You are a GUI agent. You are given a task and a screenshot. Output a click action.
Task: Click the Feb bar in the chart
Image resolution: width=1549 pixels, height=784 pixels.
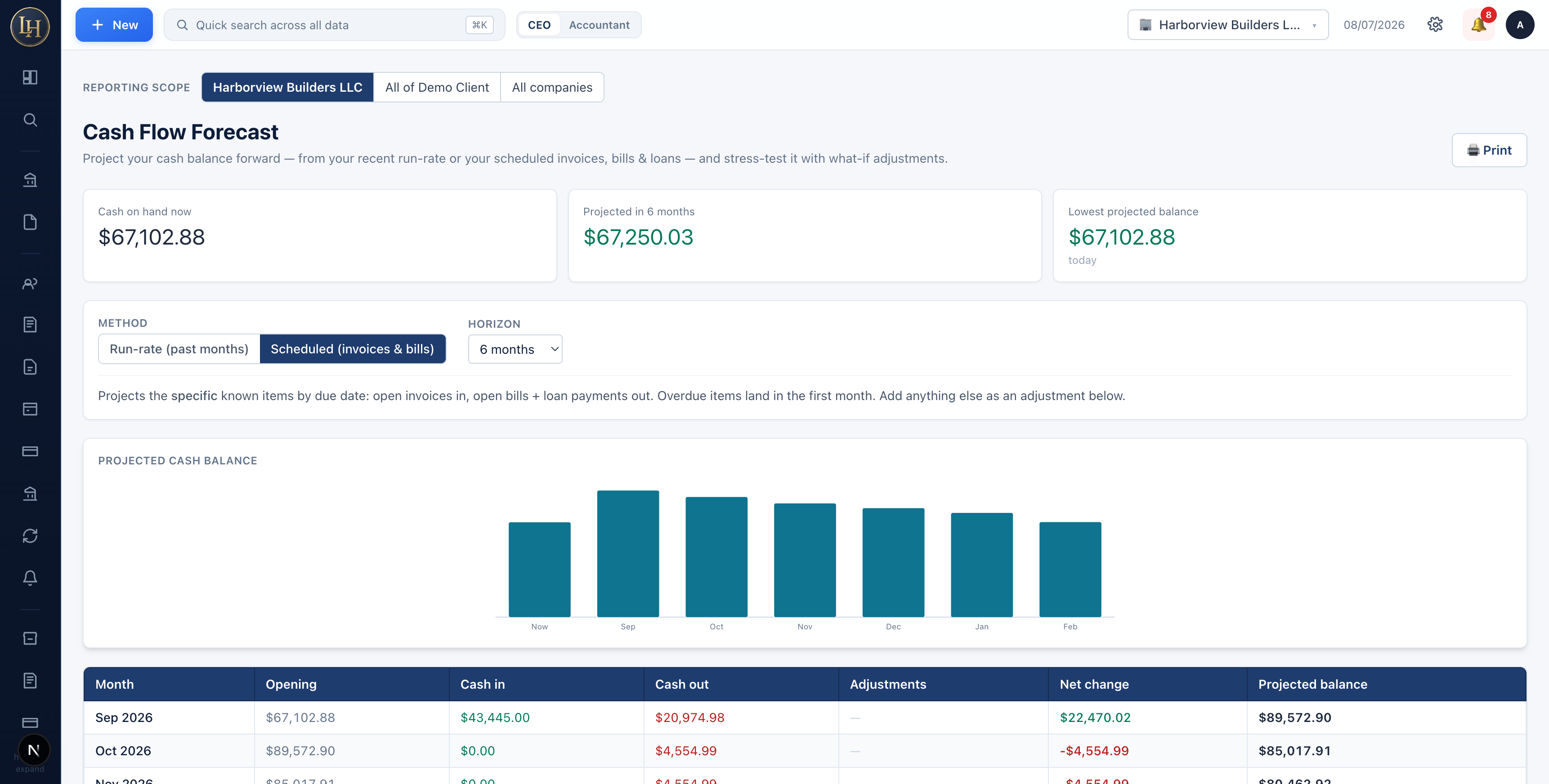(x=1070, y=570)
